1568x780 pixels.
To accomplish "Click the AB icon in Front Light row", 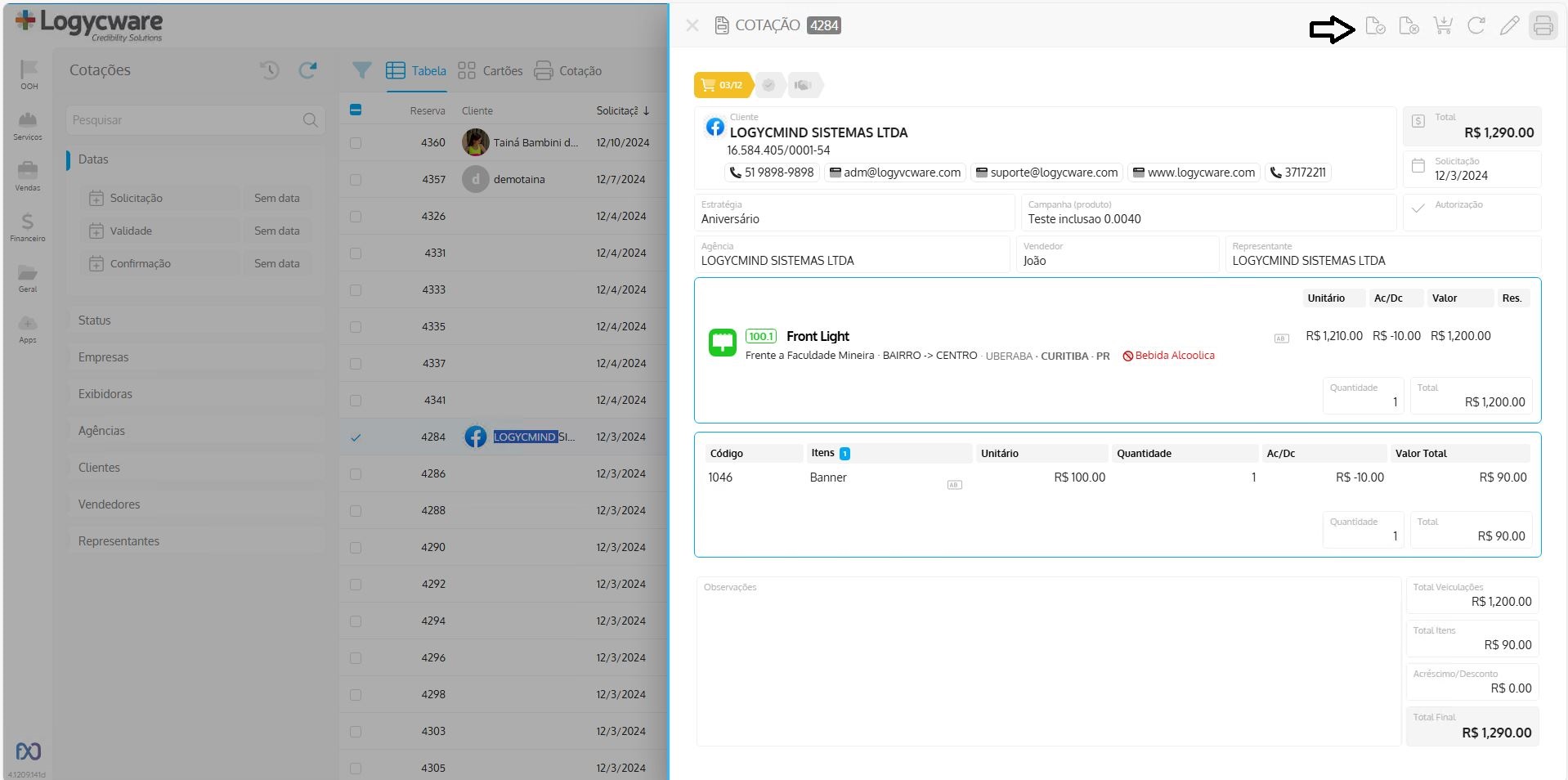I will [x=1281, y=338].
